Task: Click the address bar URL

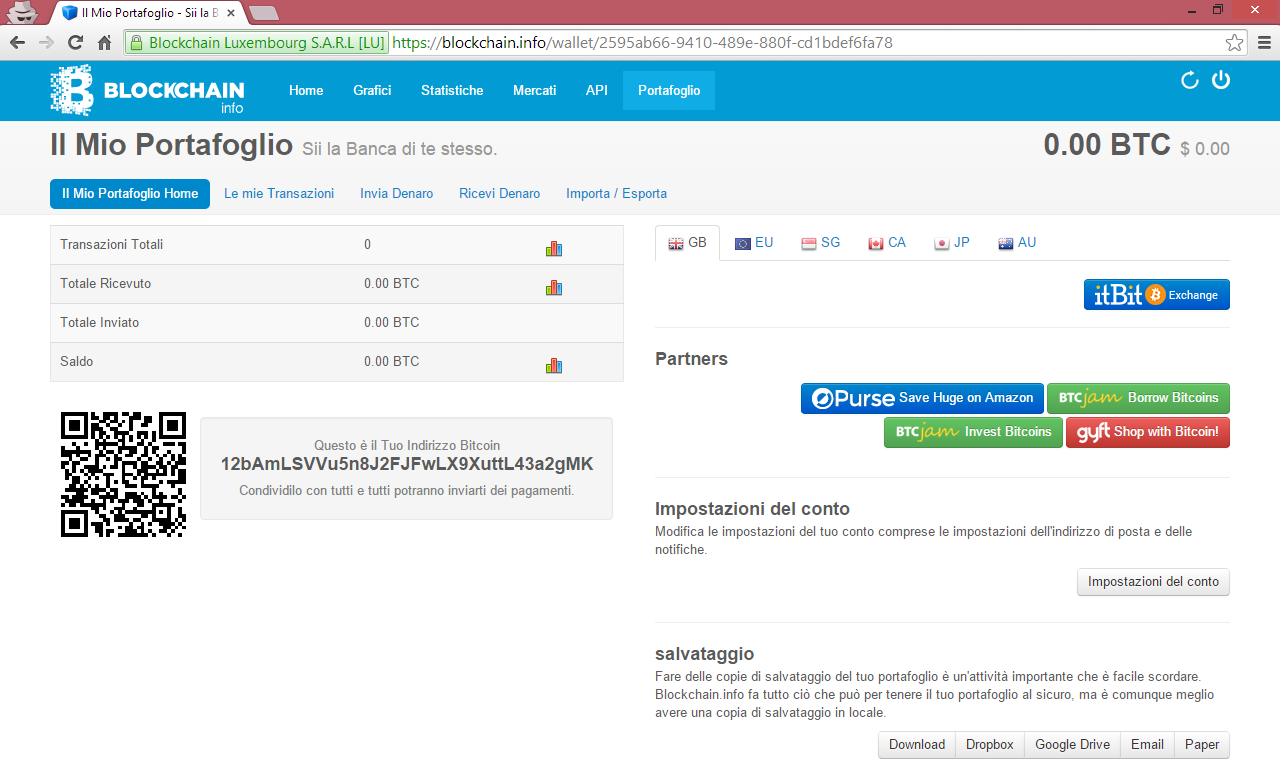Action: tap(642, 43)
